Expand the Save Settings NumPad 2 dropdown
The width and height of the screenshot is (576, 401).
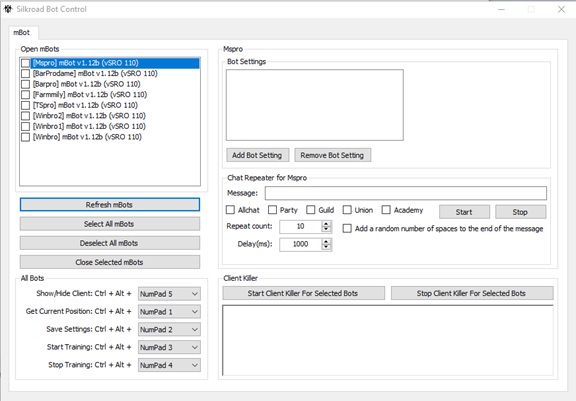(x=169, y=329)
